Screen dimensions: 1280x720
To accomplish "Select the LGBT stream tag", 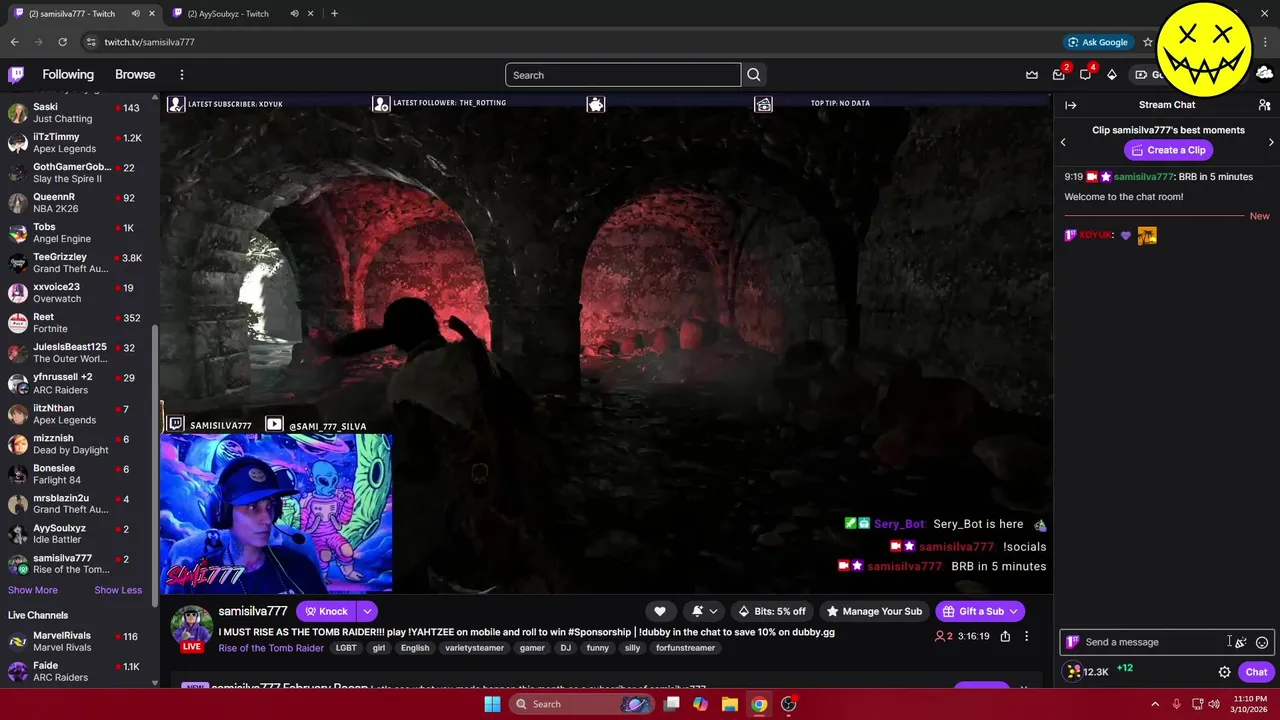I will click(x=346, y=648).
